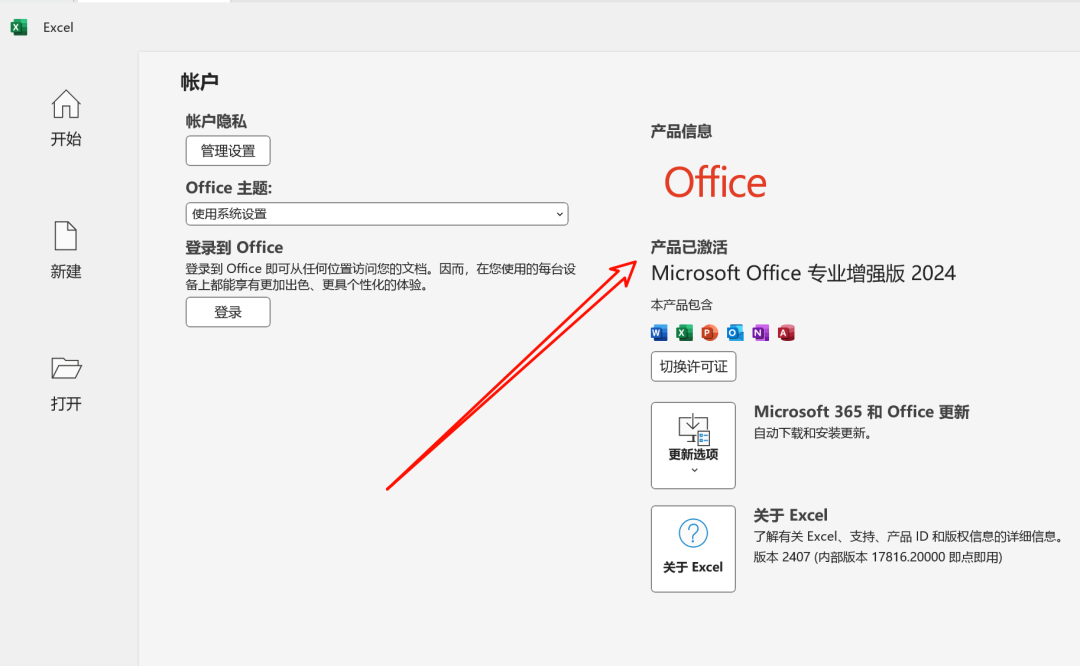Click the 关于 Excel button

(694, 549)
